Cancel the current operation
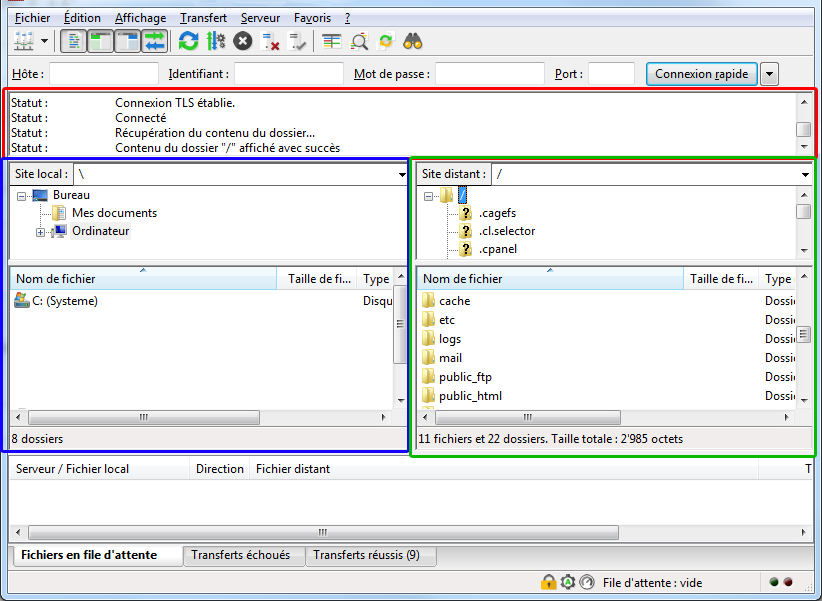This screenshot has height=601, width=822. [240, 41]
